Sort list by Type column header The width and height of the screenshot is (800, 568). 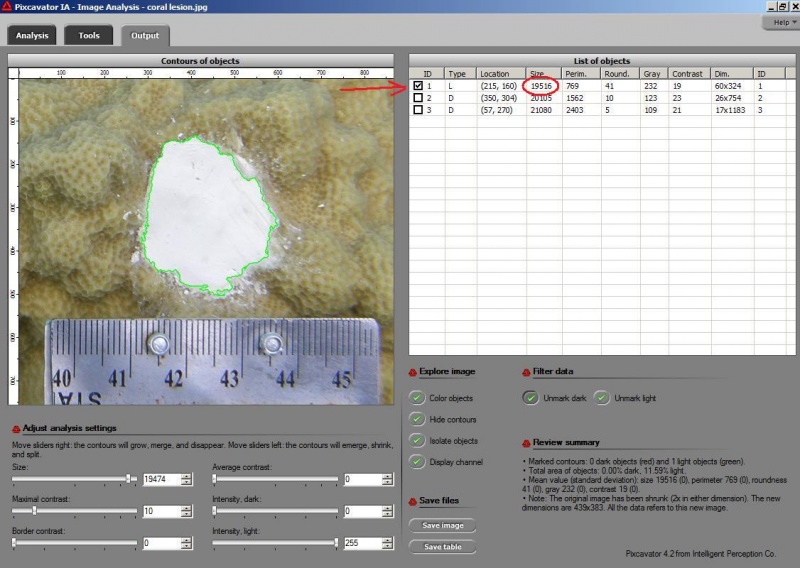(460, 73)
